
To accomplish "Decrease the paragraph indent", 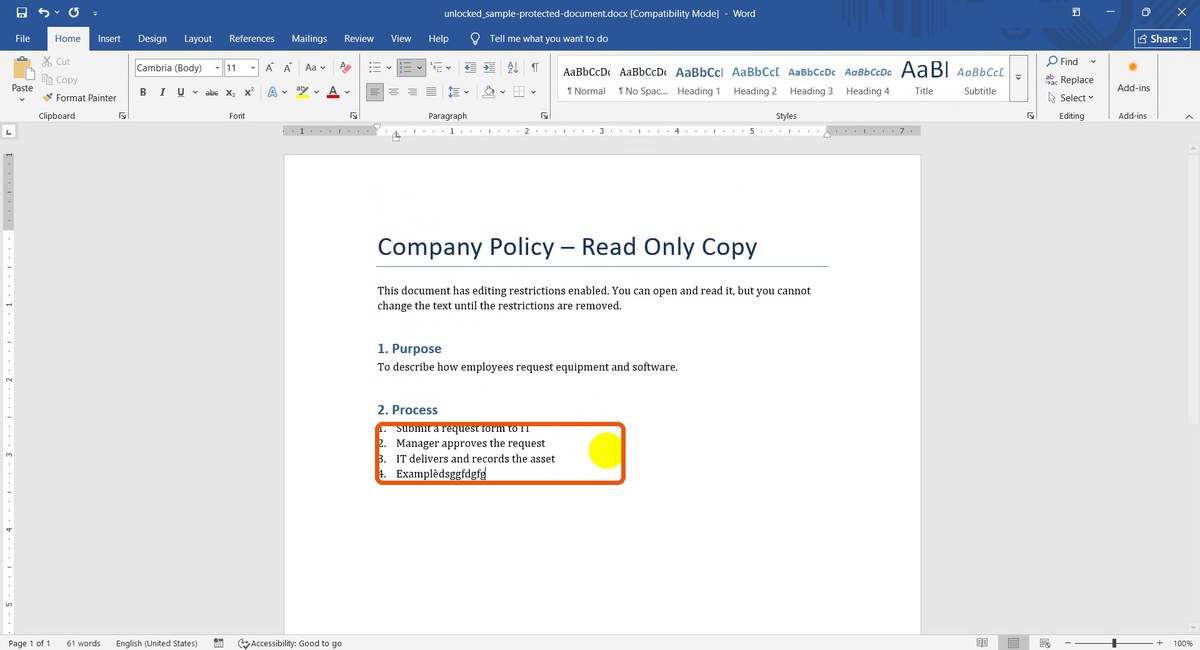I will pyautogui.click(x=469, y=68).
